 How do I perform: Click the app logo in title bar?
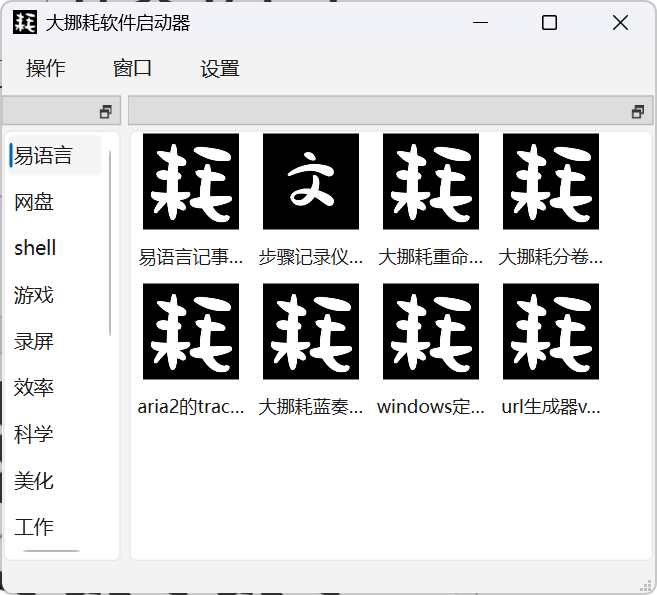(25, 22)
